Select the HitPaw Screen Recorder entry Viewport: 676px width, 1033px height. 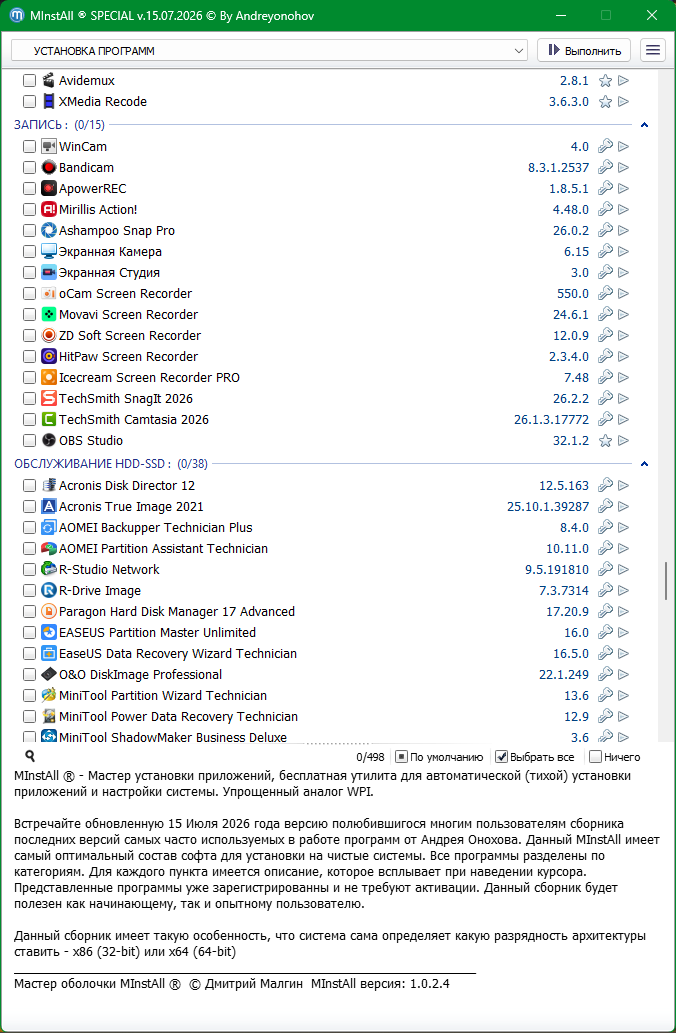pyautogui.click(x=128, y=356)
